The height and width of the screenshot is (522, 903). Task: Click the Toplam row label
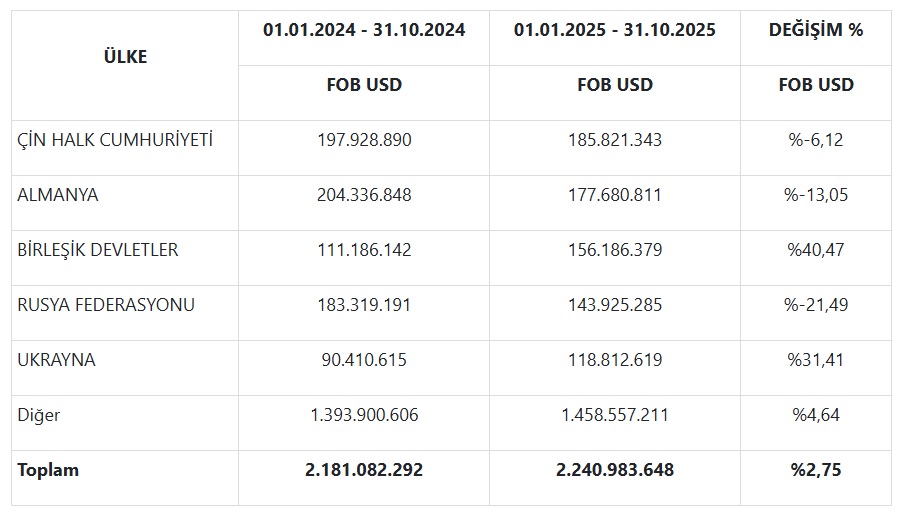(48, 470)
